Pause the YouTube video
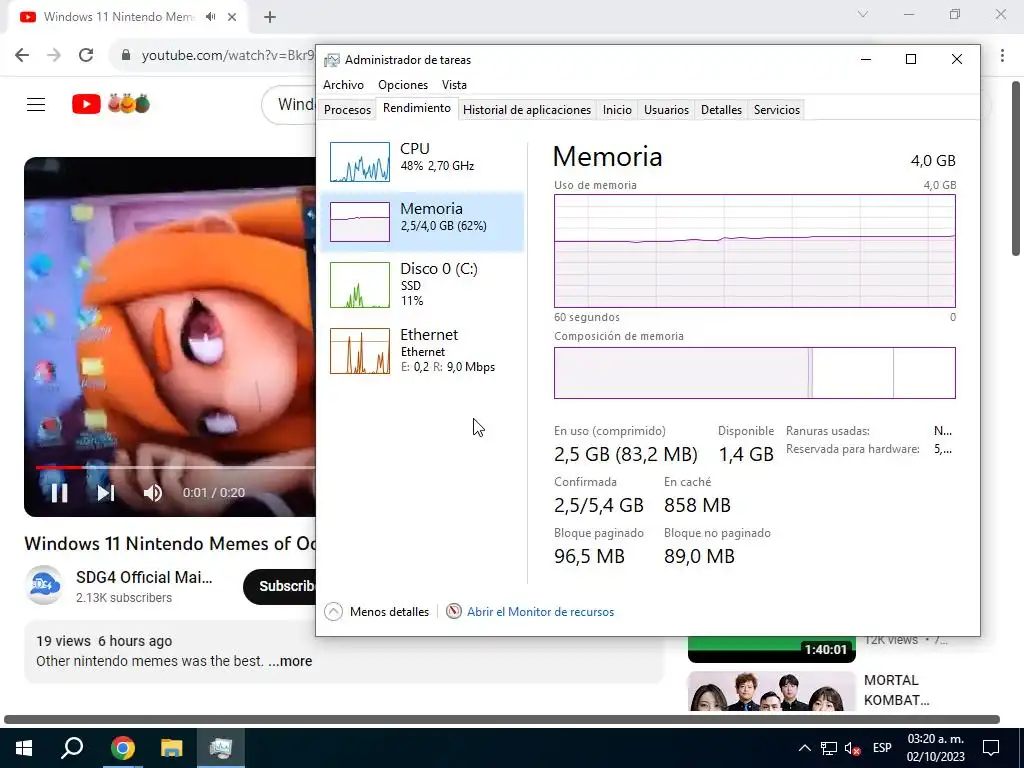This screenshot has width=1024, height=768. pyautogui.click(x=59, y=492)
